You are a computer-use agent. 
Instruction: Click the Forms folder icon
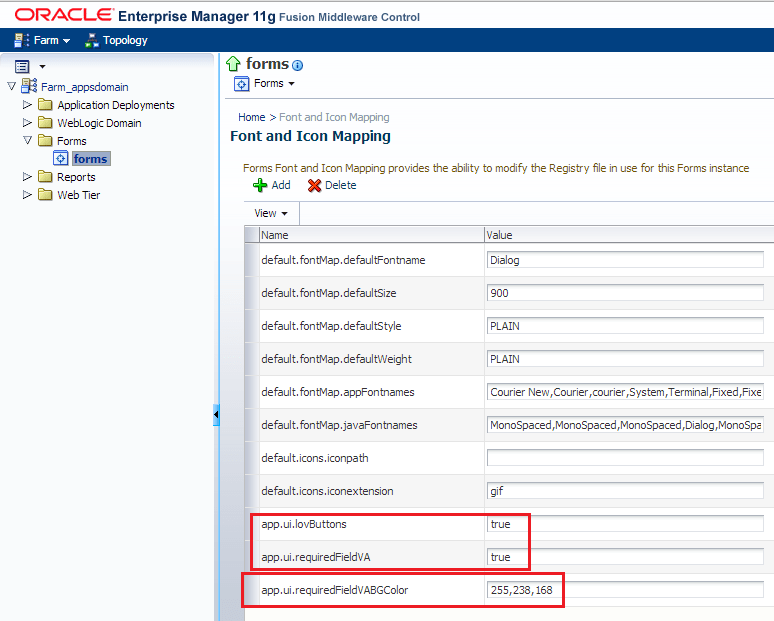45,140
